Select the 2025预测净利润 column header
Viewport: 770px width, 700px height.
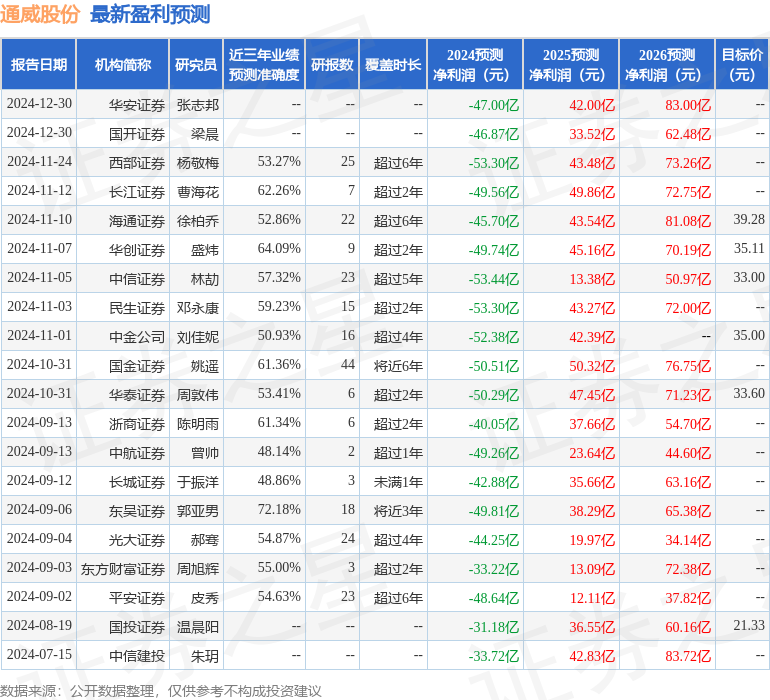pyautogui.click(x=571, y=65)
